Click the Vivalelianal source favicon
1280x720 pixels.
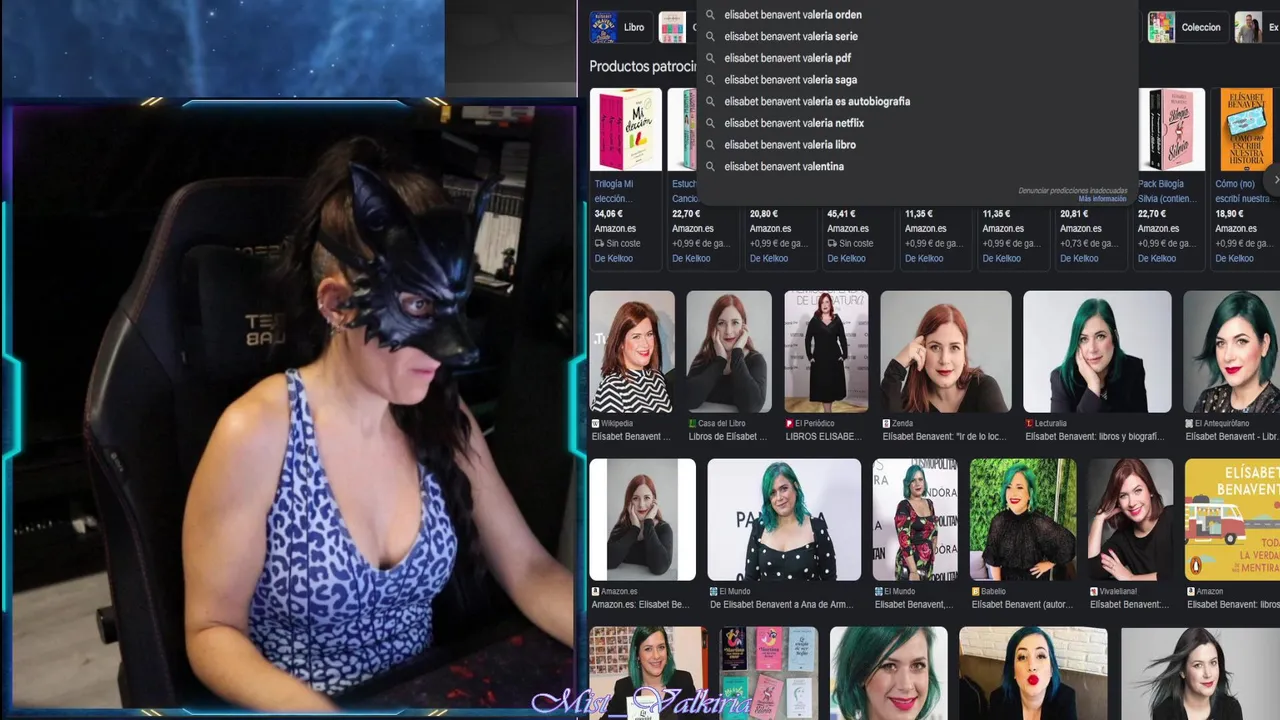(x=1093, y=592)
